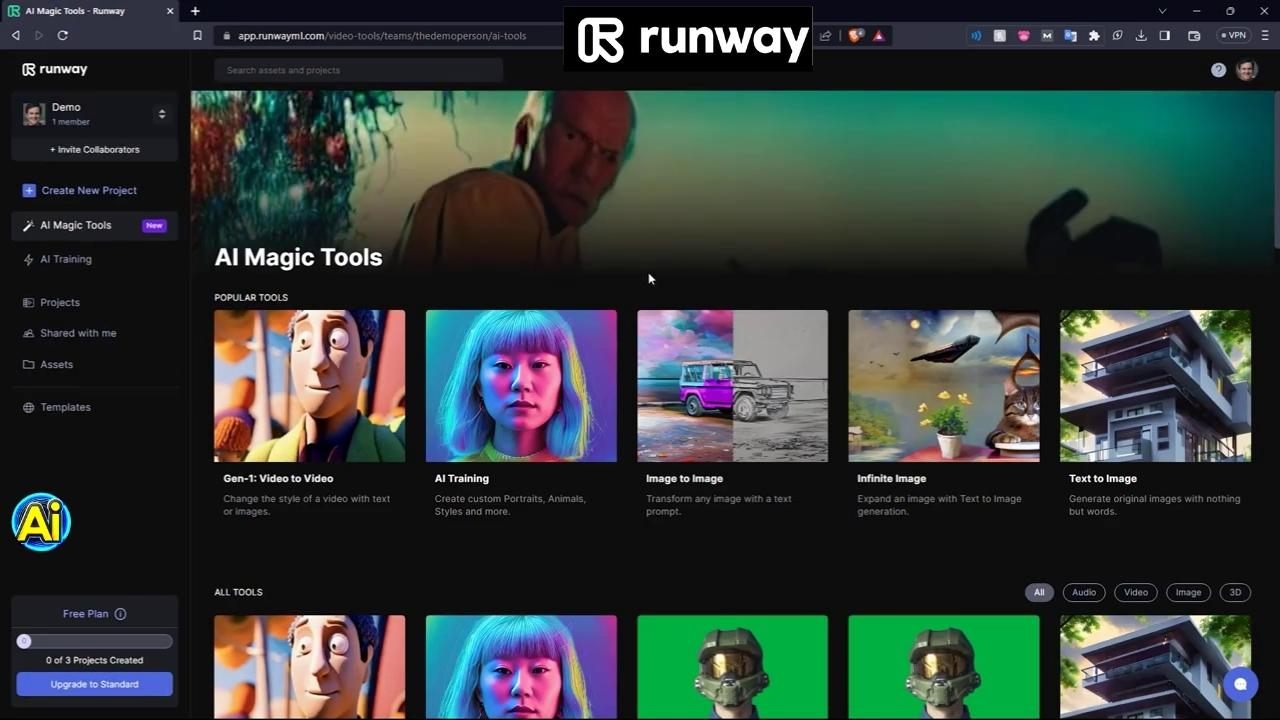Click the Runway logo in sidebar
The width and height of the screenshot is (1280, 720).
(55, 70)
